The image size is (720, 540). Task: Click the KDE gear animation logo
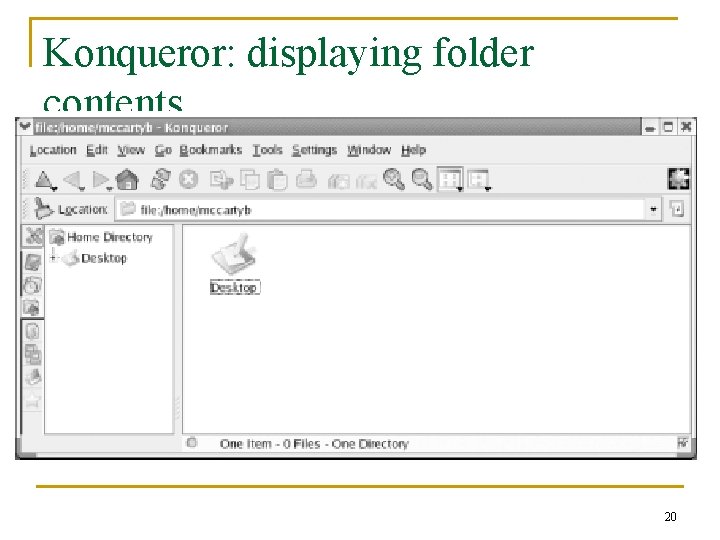(x=678, y=179)
